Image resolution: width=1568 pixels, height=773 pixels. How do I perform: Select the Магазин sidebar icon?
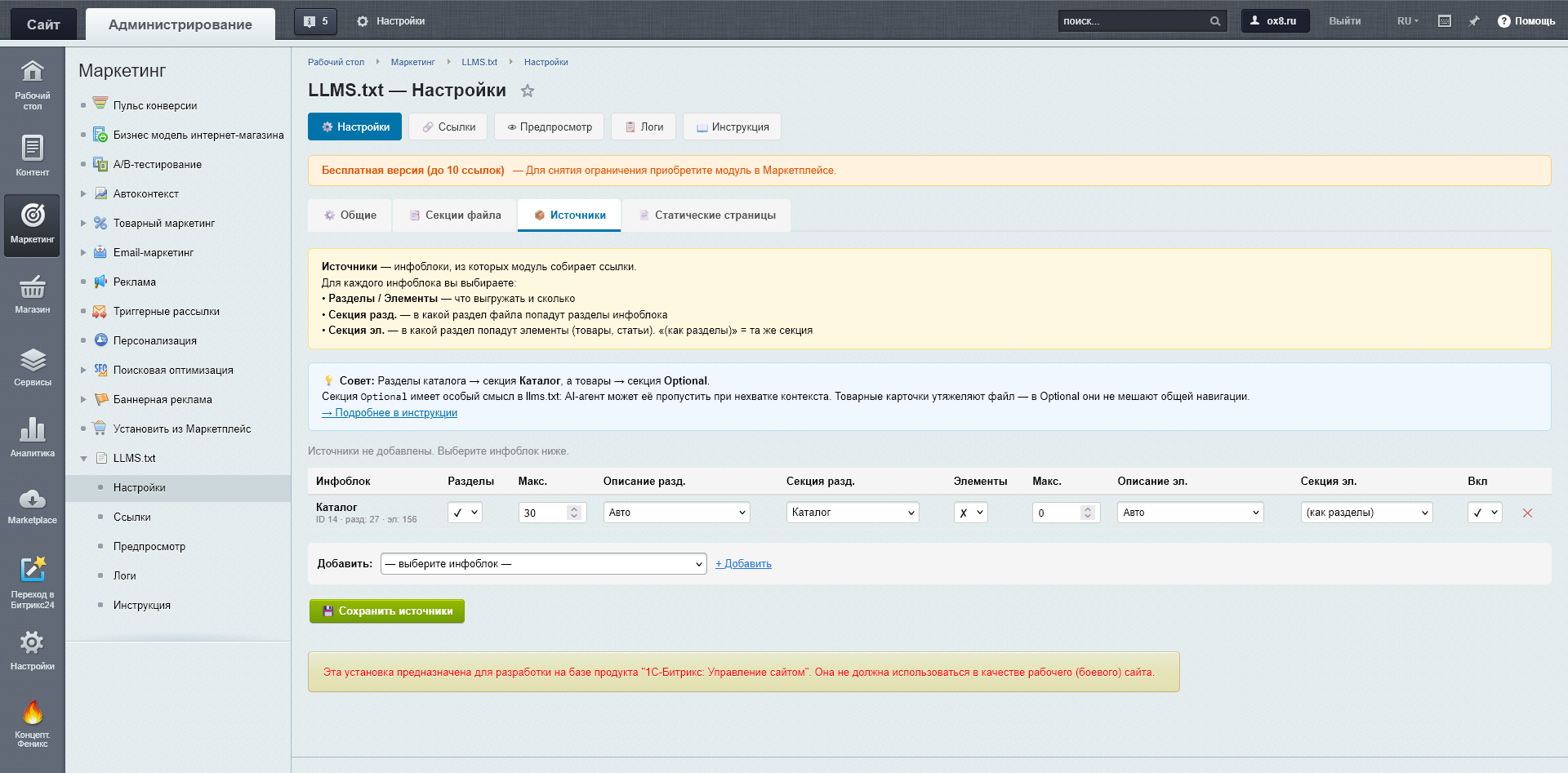(x=32, y=294)
